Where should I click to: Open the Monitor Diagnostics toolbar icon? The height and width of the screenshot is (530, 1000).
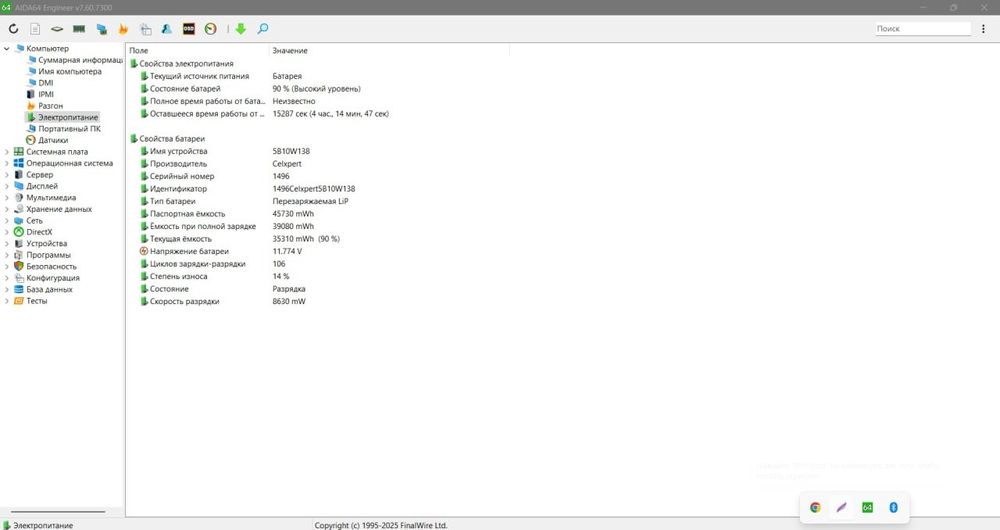pos(145,29)
